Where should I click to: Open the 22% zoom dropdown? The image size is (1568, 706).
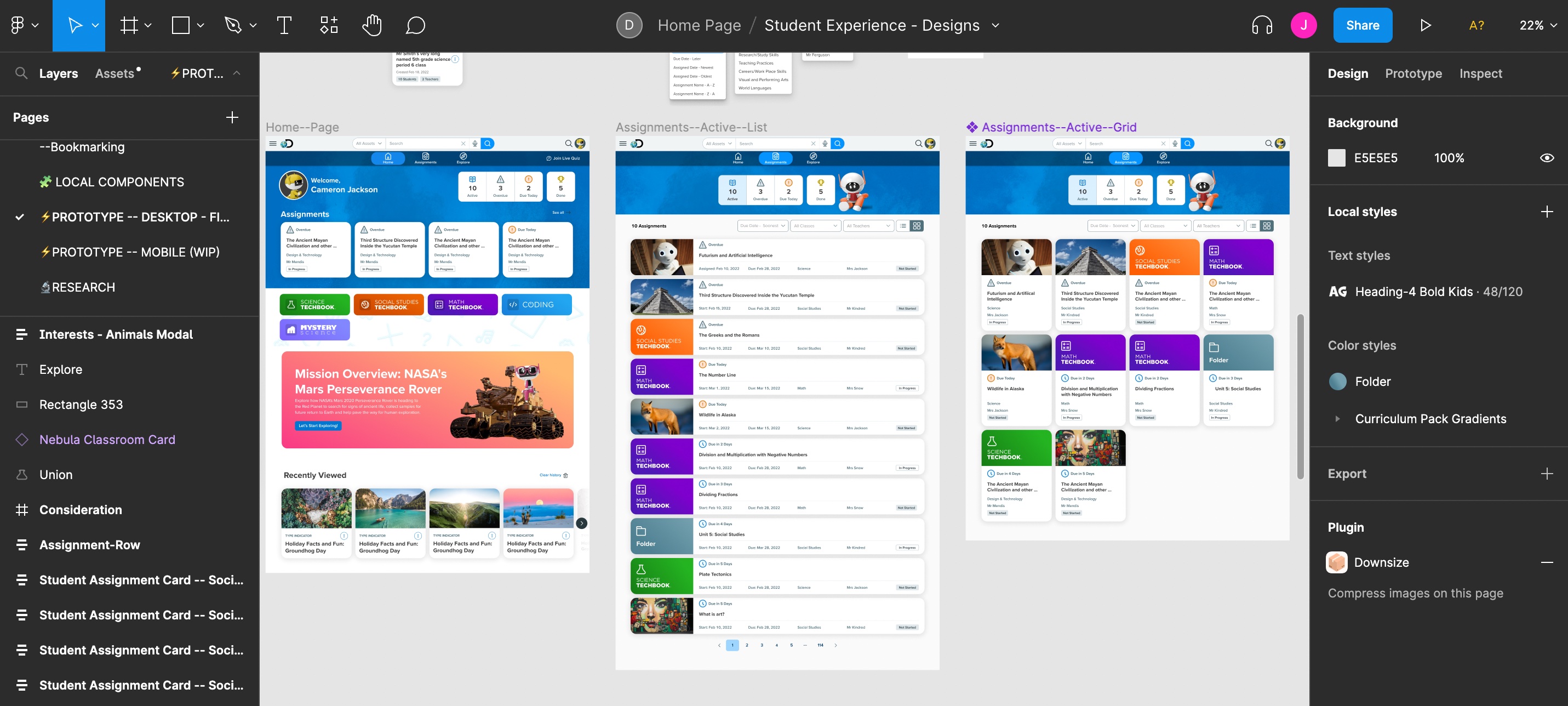coord(1537,26)
